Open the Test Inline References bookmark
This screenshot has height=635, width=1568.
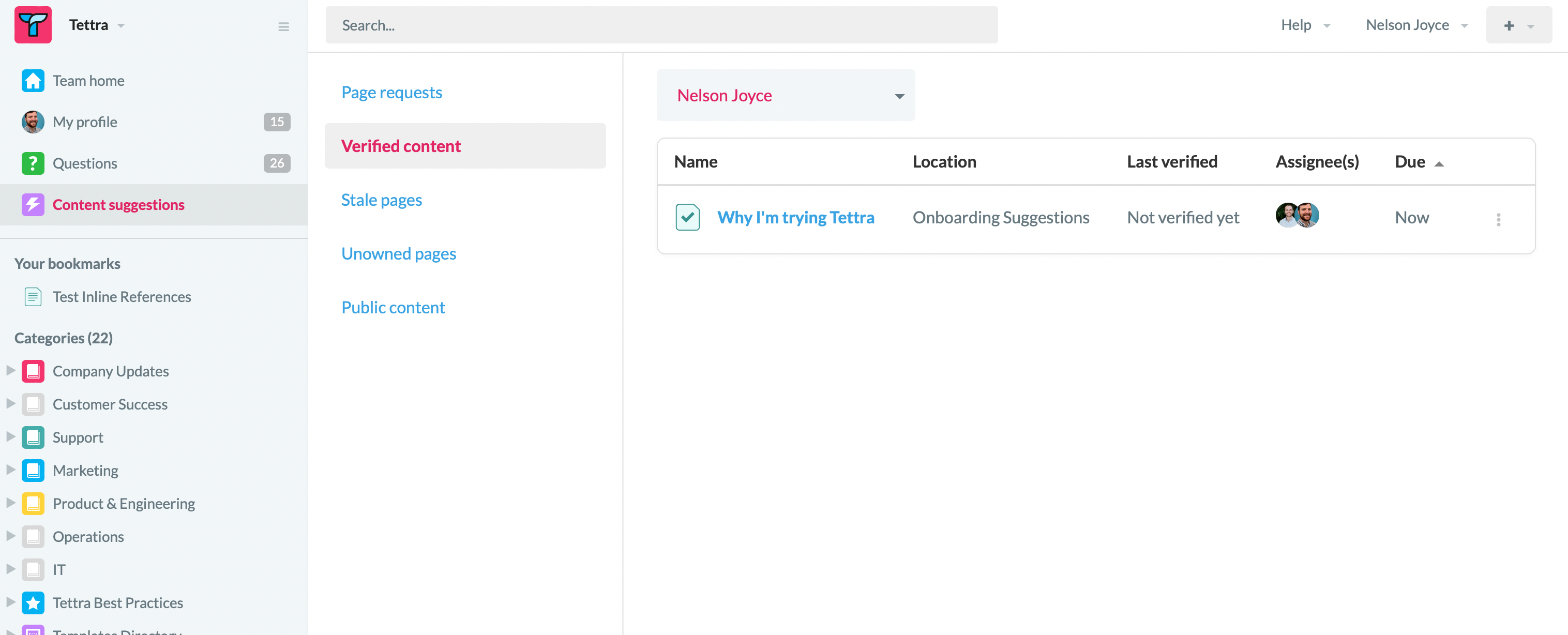tap(122, 296)
